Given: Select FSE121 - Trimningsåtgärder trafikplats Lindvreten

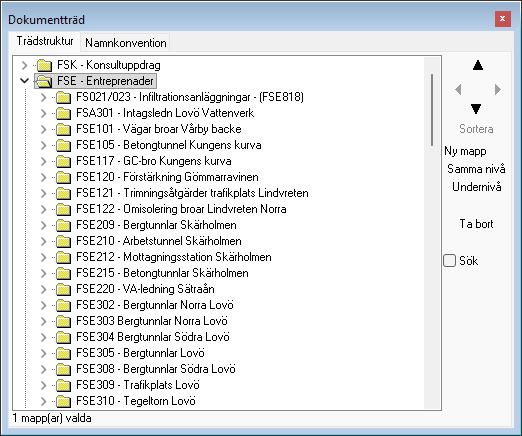Looking at the screenshot, I should (192, 193).
